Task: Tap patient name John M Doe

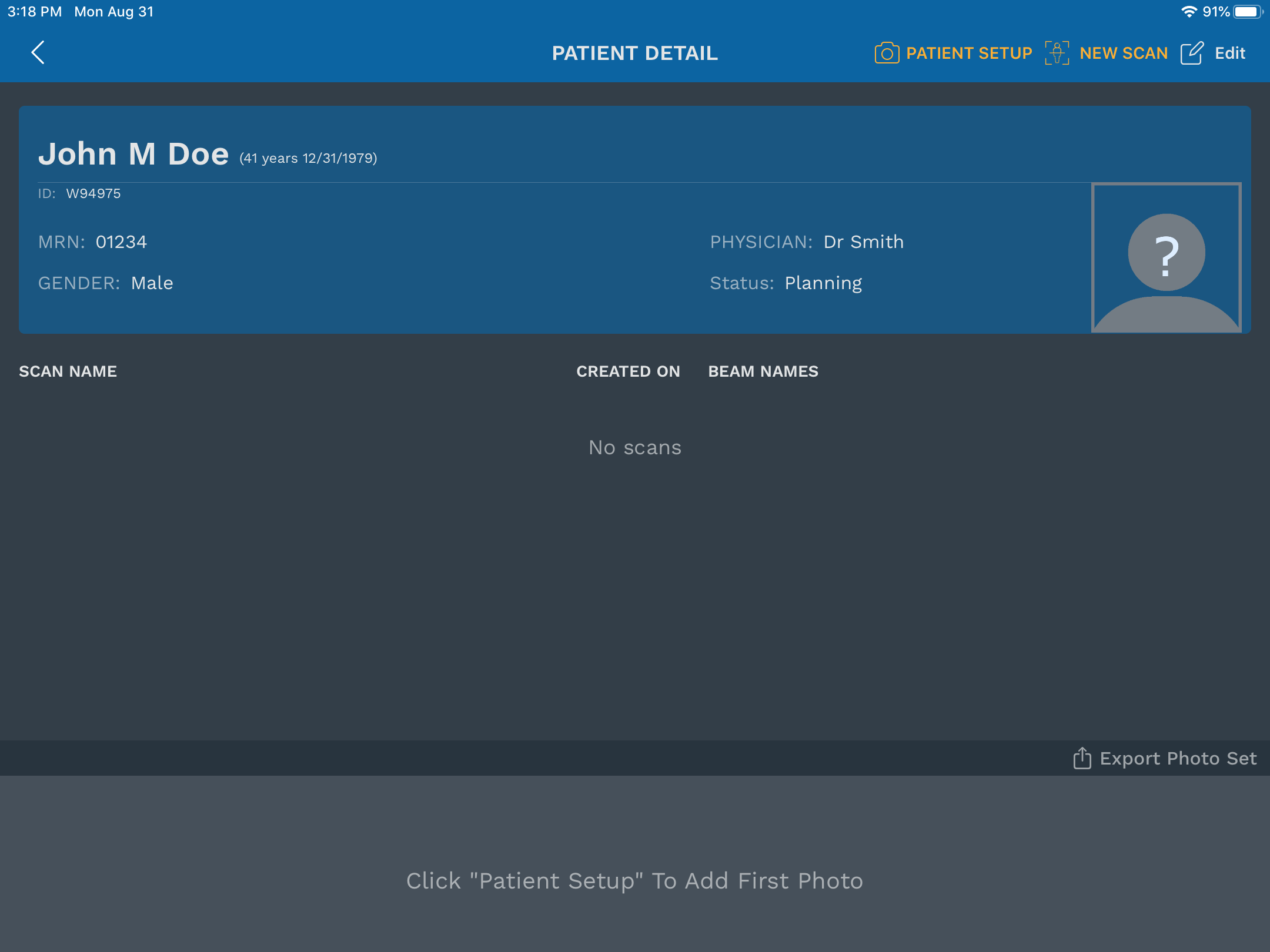Action: click(134, 154)
